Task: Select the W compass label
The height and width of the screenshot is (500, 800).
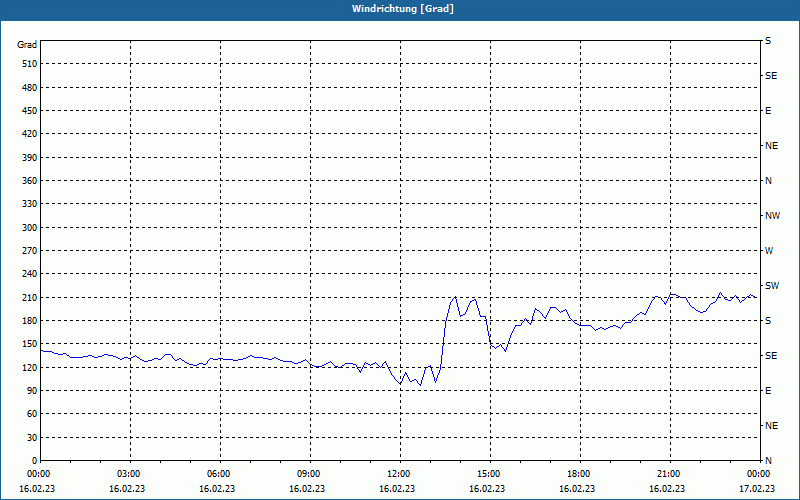Action: tap(769, 251)
